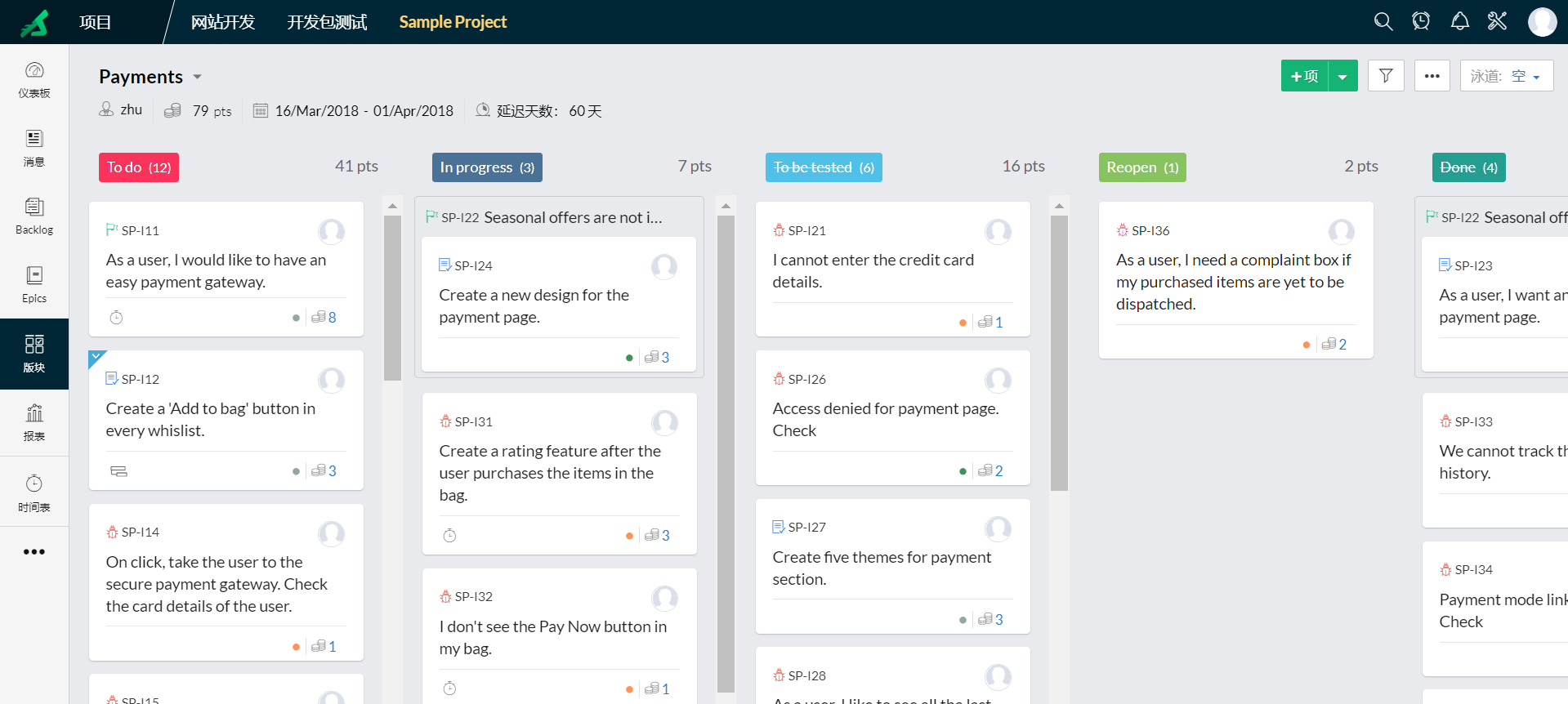
Task: Switch to the 网站开发 project tab
Action: pos(223,22)
